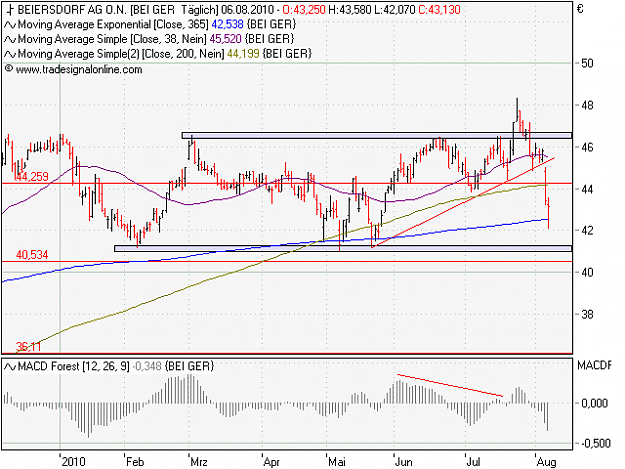Click the Euro currency symbol at top right

pyautogui.click(x=580, y=9)
